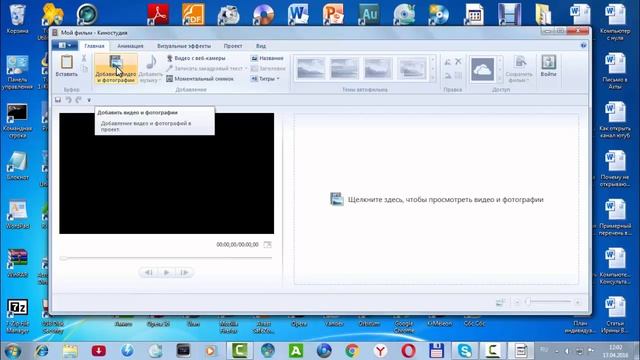Select the third AutoMovie theme thumbnail
The height and width of the screenshot is (360, 640).
click(378, 68)
